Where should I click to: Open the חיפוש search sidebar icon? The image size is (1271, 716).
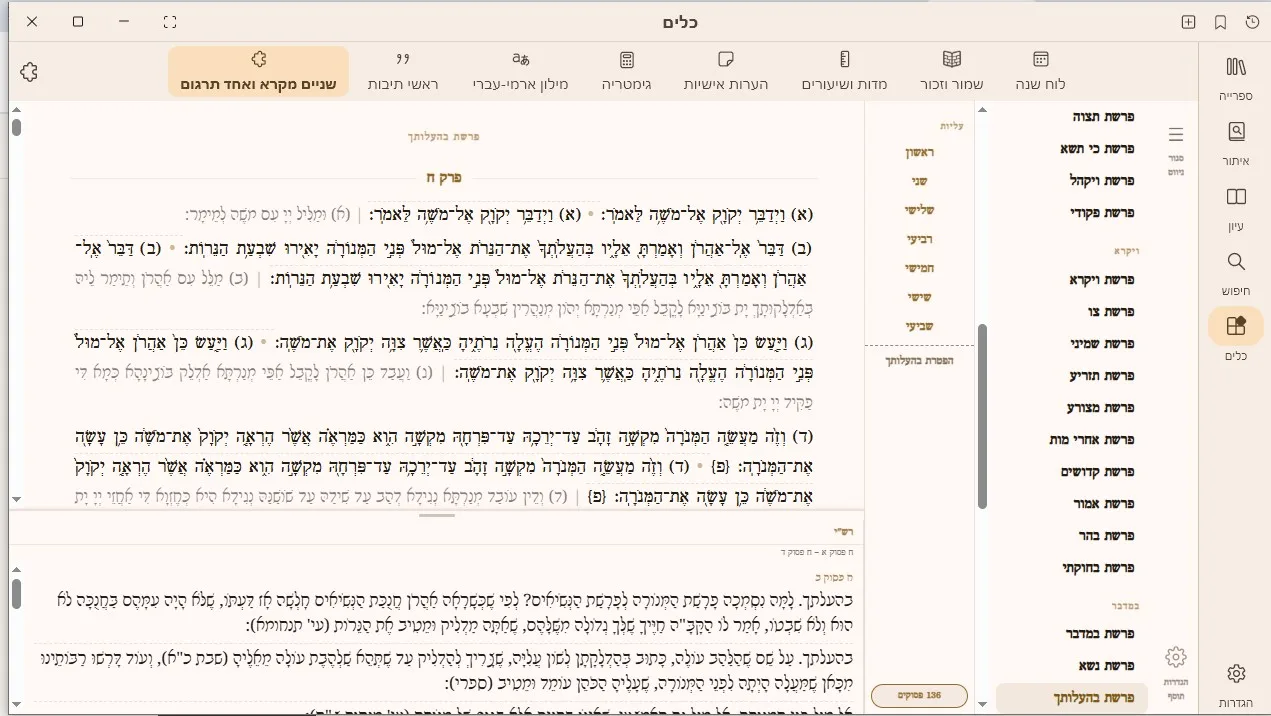click(1236, 272)
